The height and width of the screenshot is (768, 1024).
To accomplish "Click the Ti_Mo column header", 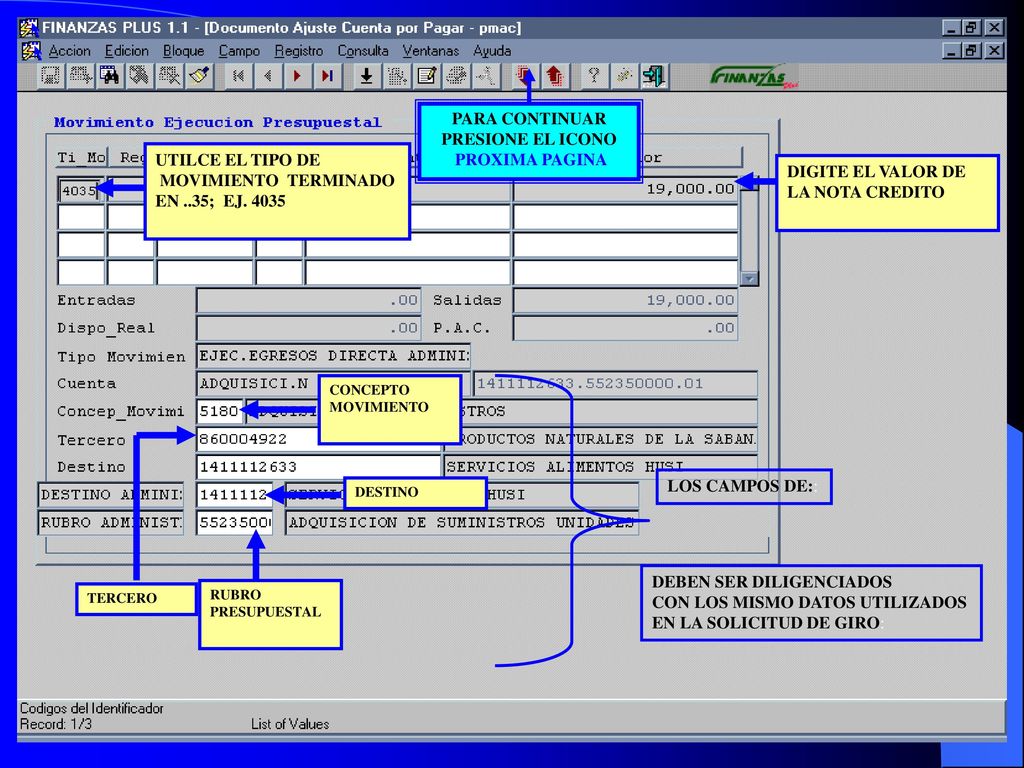I will coord(81,157).
